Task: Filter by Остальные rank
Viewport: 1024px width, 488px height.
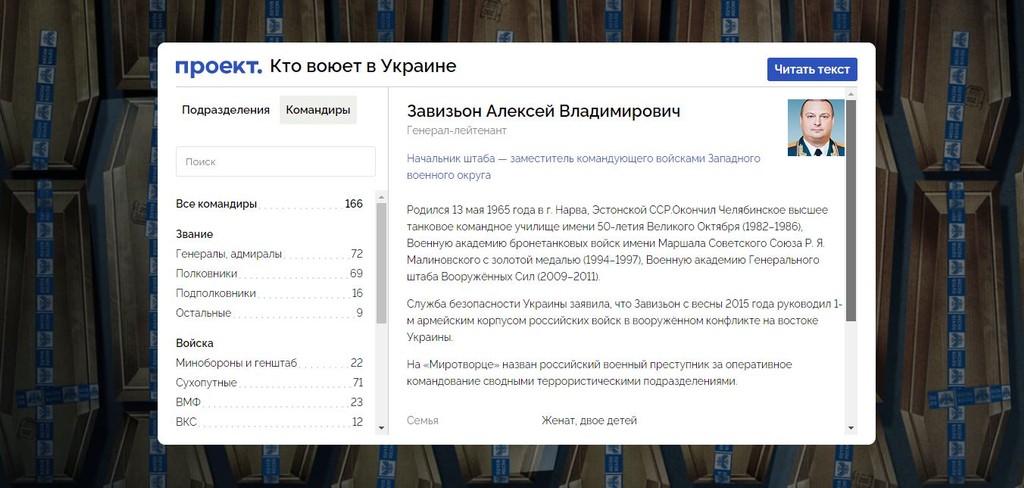Action: click(x=269, y=313)
